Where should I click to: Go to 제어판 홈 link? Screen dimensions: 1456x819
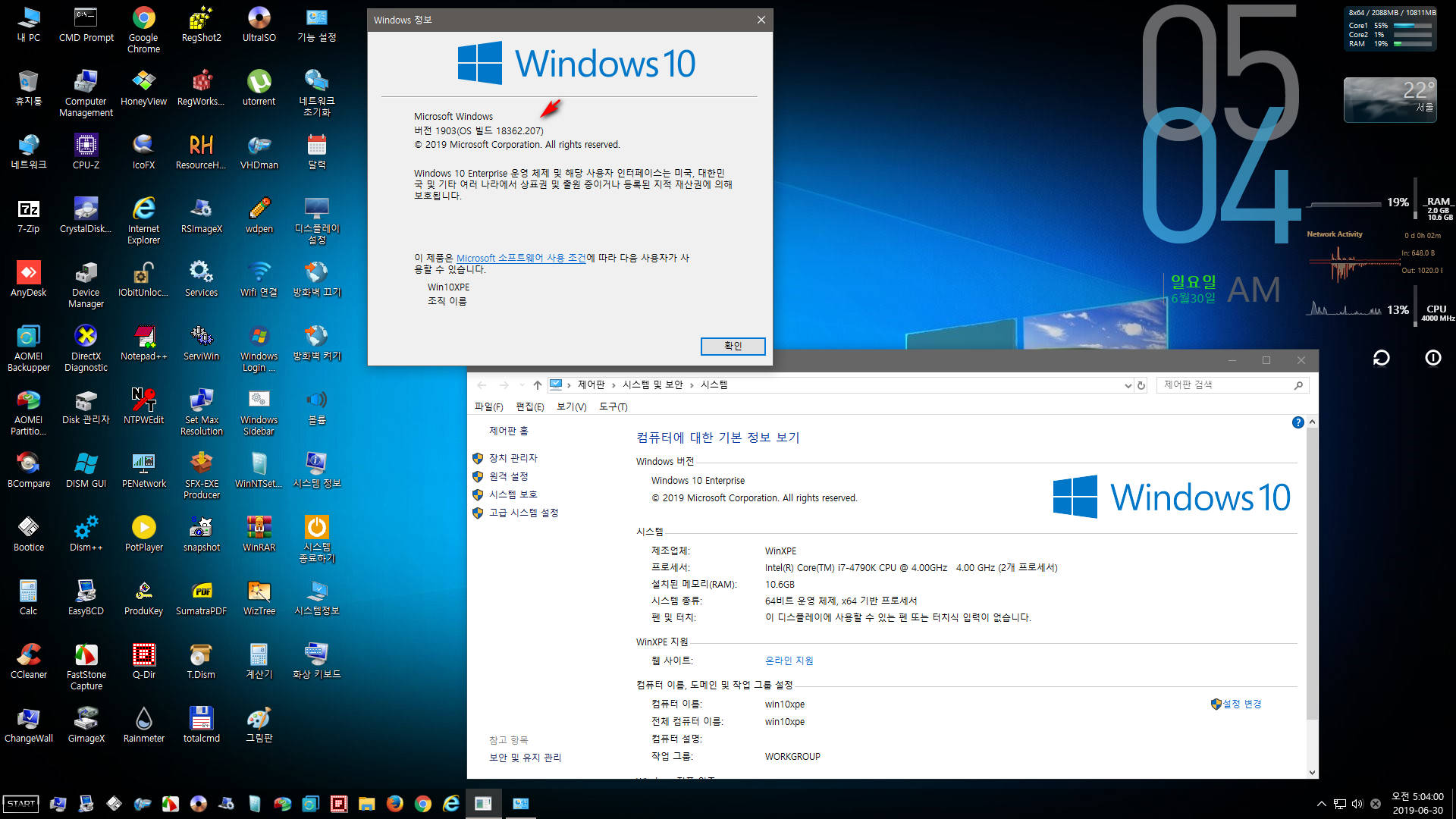tap(509, 431)
